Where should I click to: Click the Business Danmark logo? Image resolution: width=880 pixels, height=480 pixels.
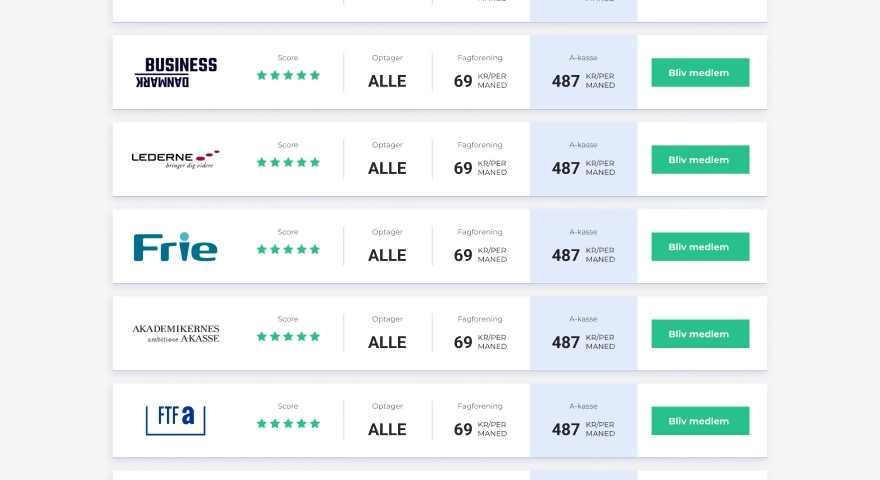[x=176, y=72]
